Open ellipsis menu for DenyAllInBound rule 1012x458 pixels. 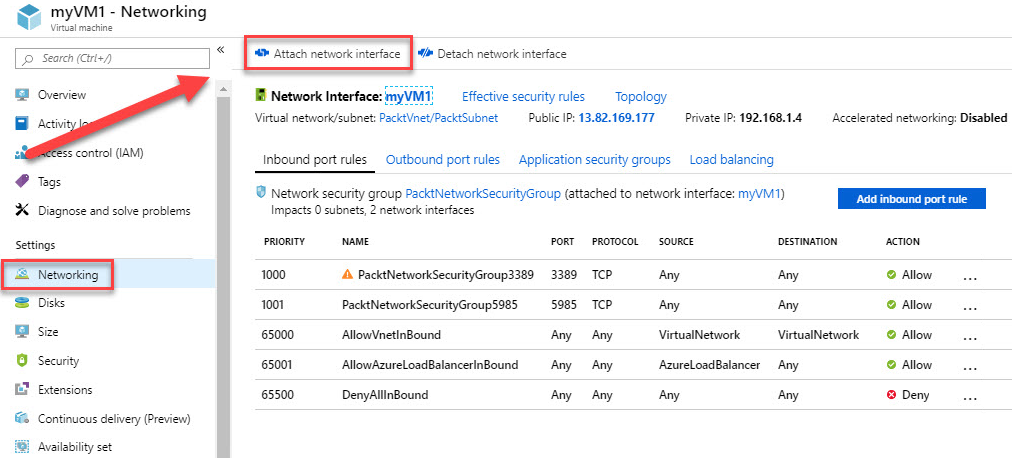pos(969,397)
